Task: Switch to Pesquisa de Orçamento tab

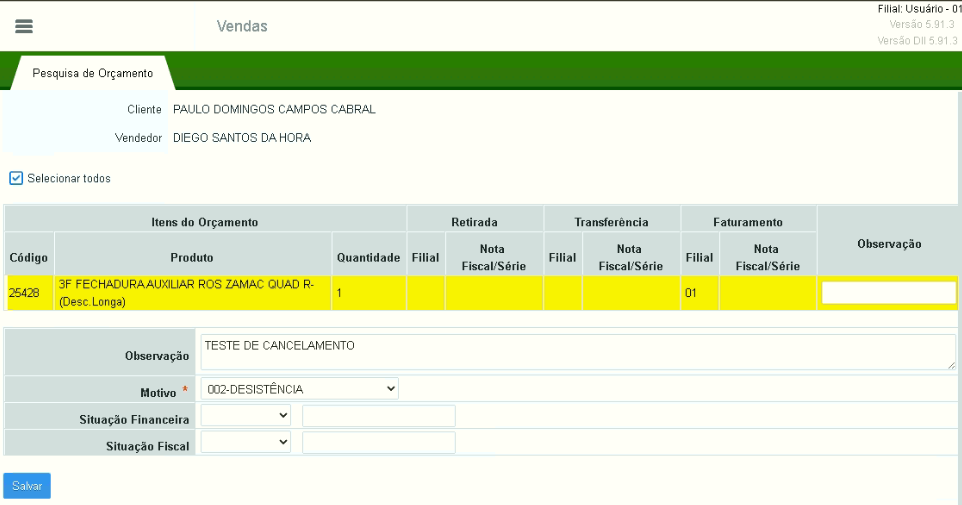Action: click(92, 73)
